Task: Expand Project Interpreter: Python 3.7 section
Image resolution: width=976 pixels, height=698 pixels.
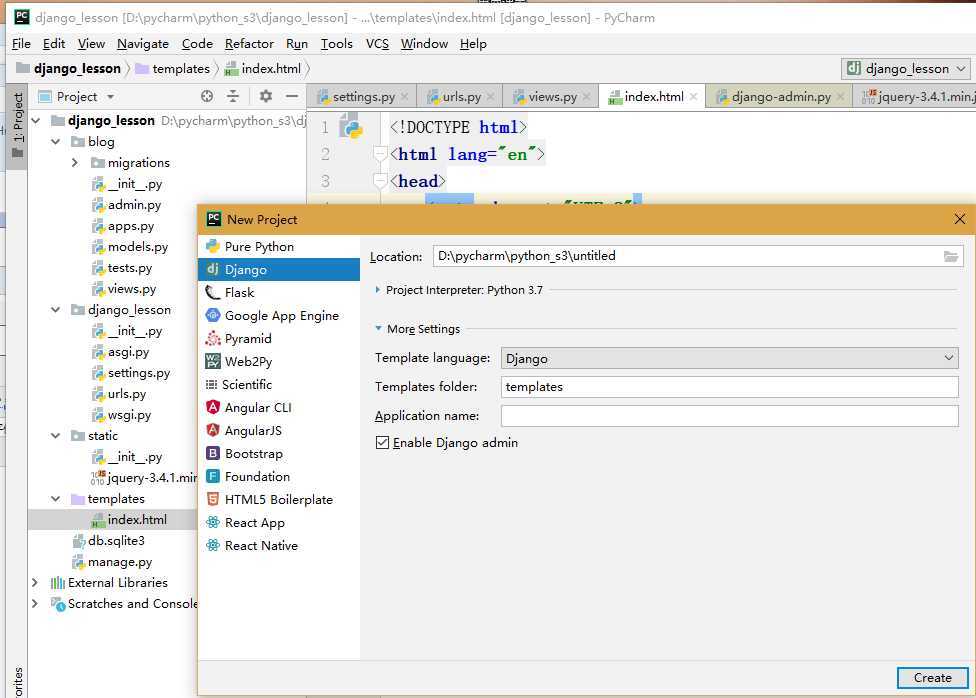Action: [x=378, y=290]
